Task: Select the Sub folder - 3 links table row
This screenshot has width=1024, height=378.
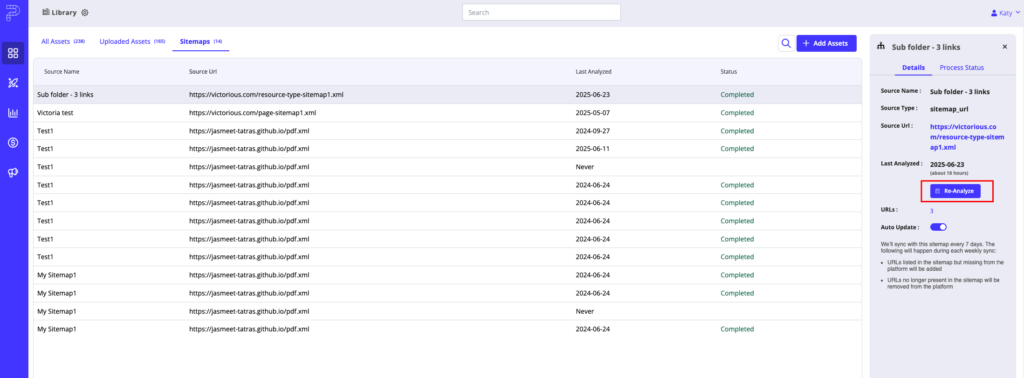Action: pos(448,95)
